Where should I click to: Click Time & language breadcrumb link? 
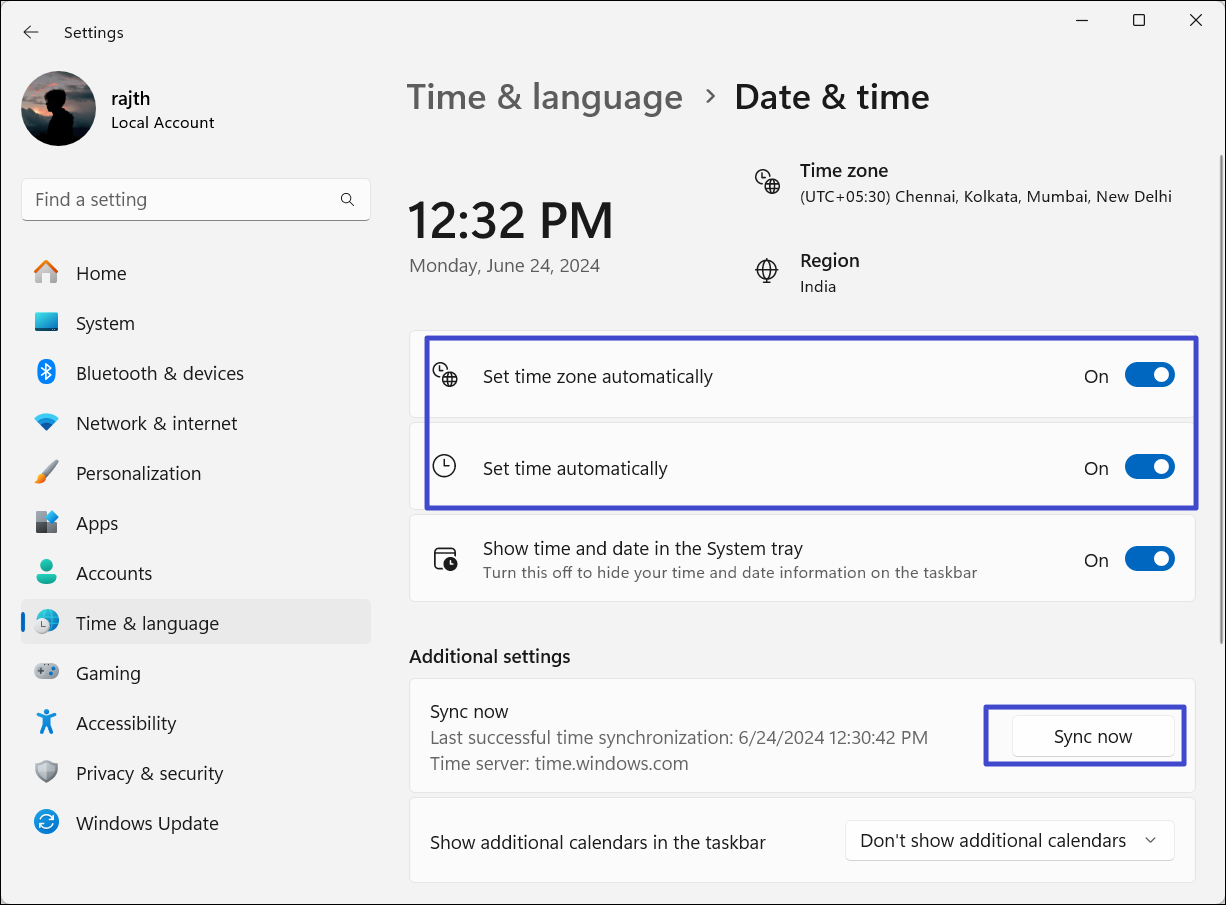[544, 97]
